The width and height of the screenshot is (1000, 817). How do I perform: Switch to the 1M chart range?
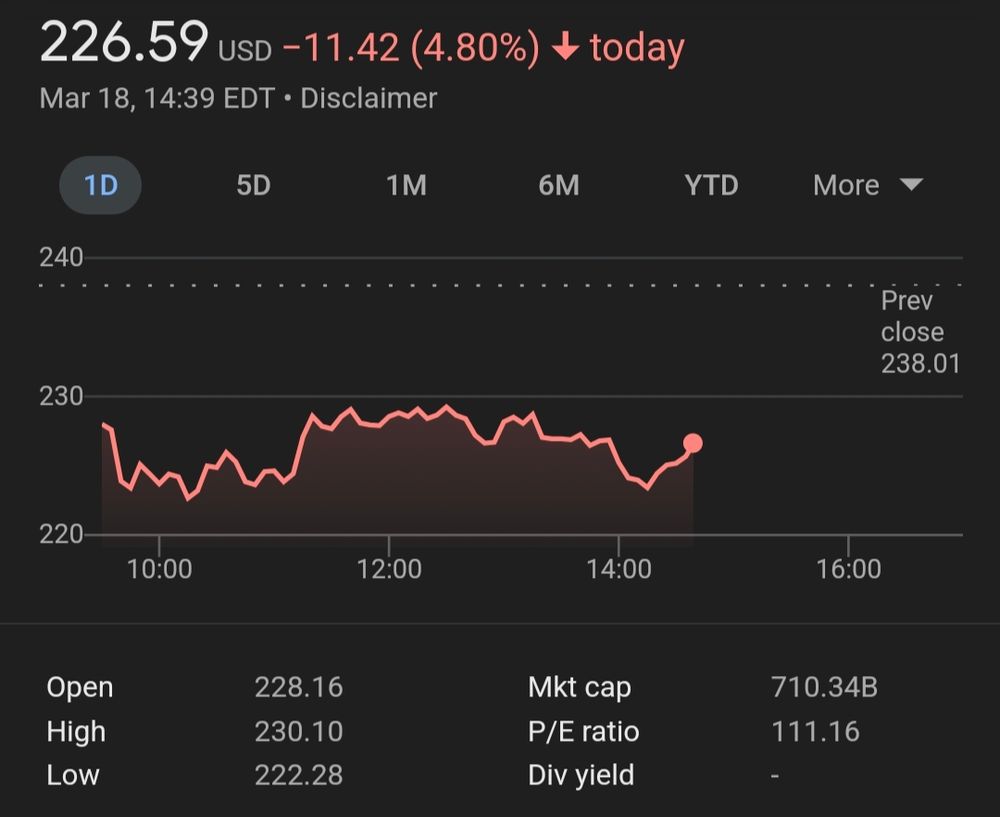[x=406, y=186]
